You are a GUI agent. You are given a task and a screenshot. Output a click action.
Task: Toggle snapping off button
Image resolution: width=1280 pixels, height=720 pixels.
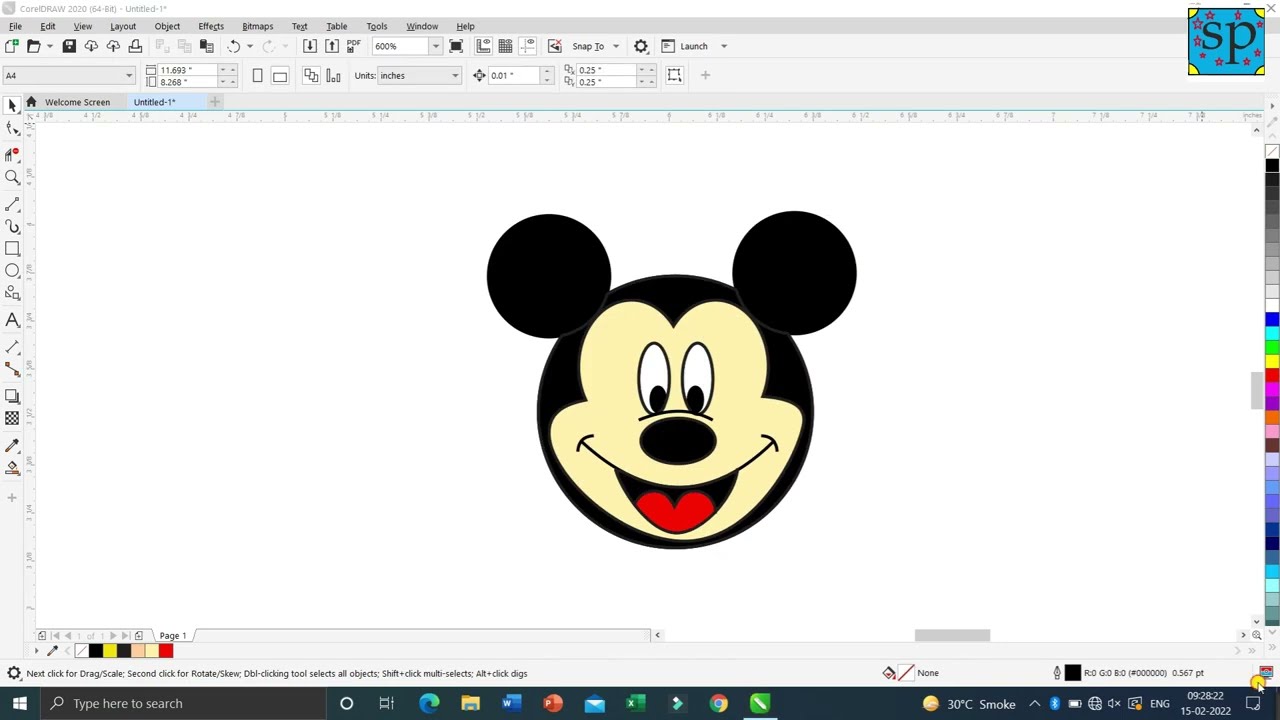pos(555,46)
